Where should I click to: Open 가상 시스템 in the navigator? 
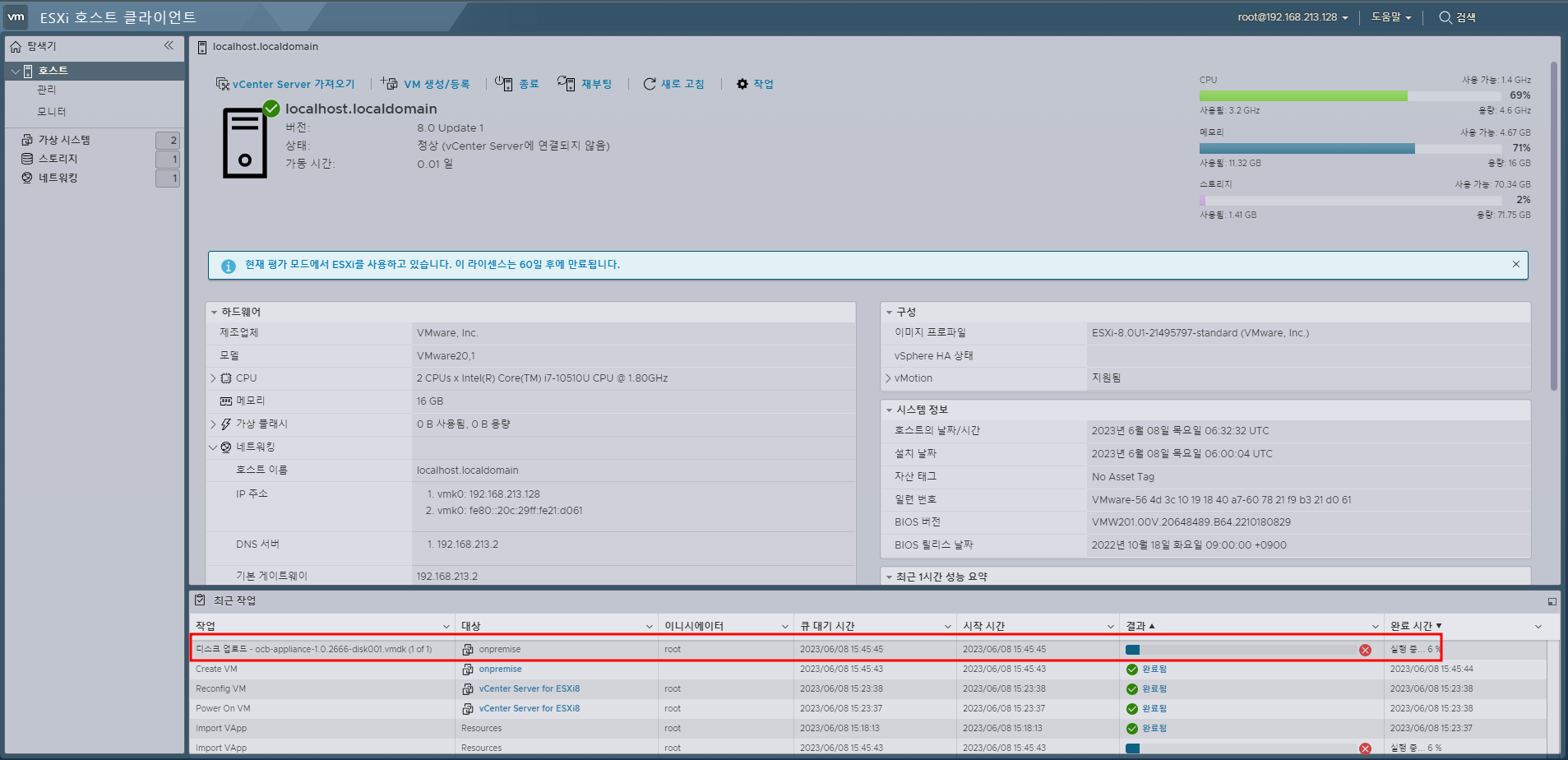(x=64, y=140)
